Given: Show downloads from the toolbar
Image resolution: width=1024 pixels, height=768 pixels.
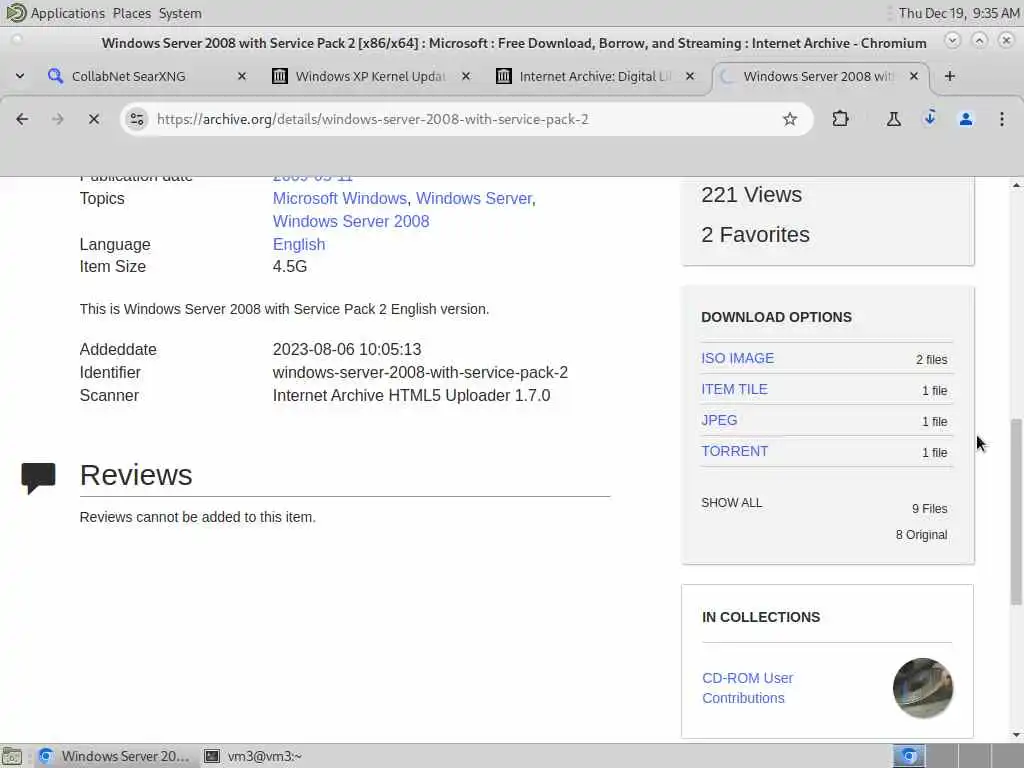Looking at the screenshot, I should coord(929,118).
